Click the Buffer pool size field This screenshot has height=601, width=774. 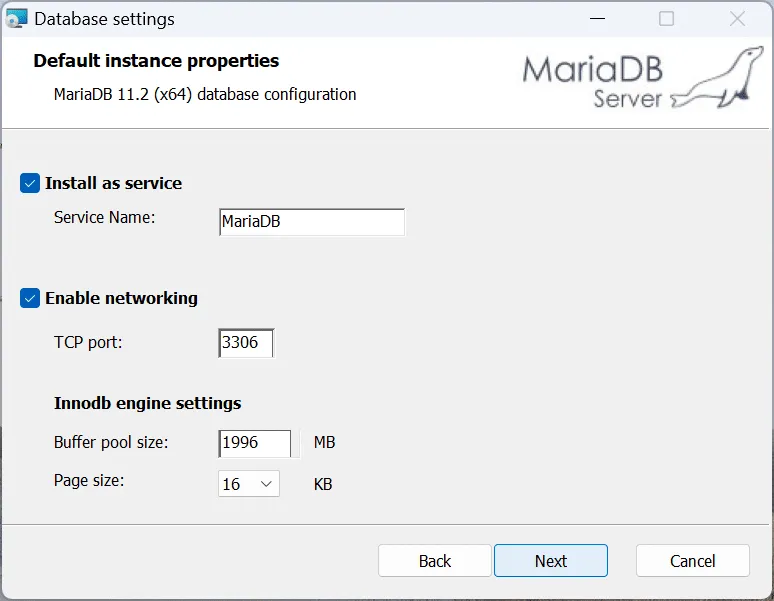(255, 443)
